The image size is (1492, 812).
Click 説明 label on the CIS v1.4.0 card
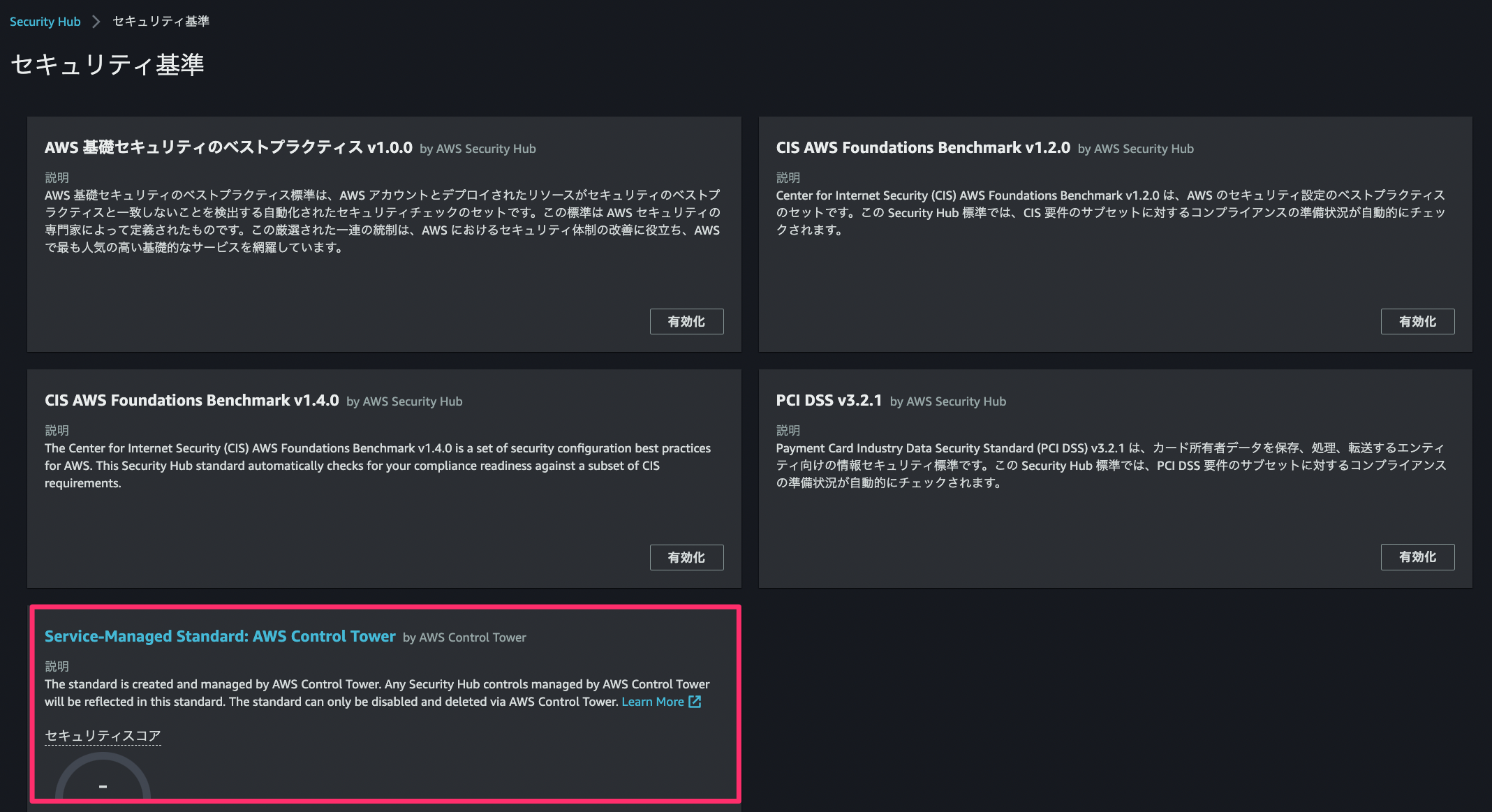(x=57, y=430)
